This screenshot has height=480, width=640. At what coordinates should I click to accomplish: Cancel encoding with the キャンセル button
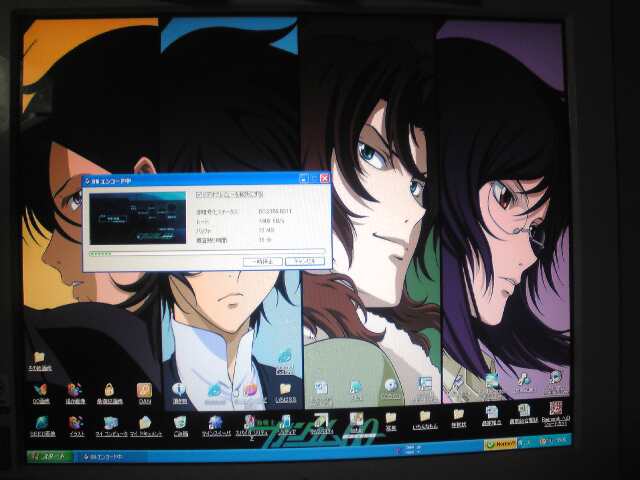[305, 261]
